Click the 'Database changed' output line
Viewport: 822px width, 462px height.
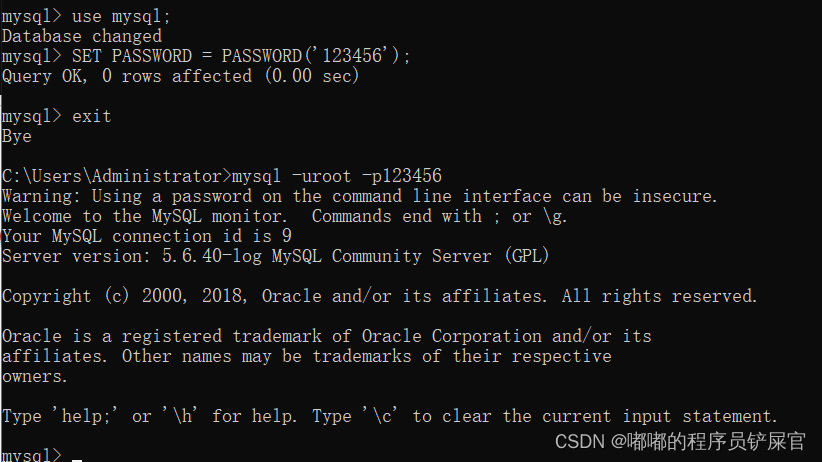[x=81, y=36]
